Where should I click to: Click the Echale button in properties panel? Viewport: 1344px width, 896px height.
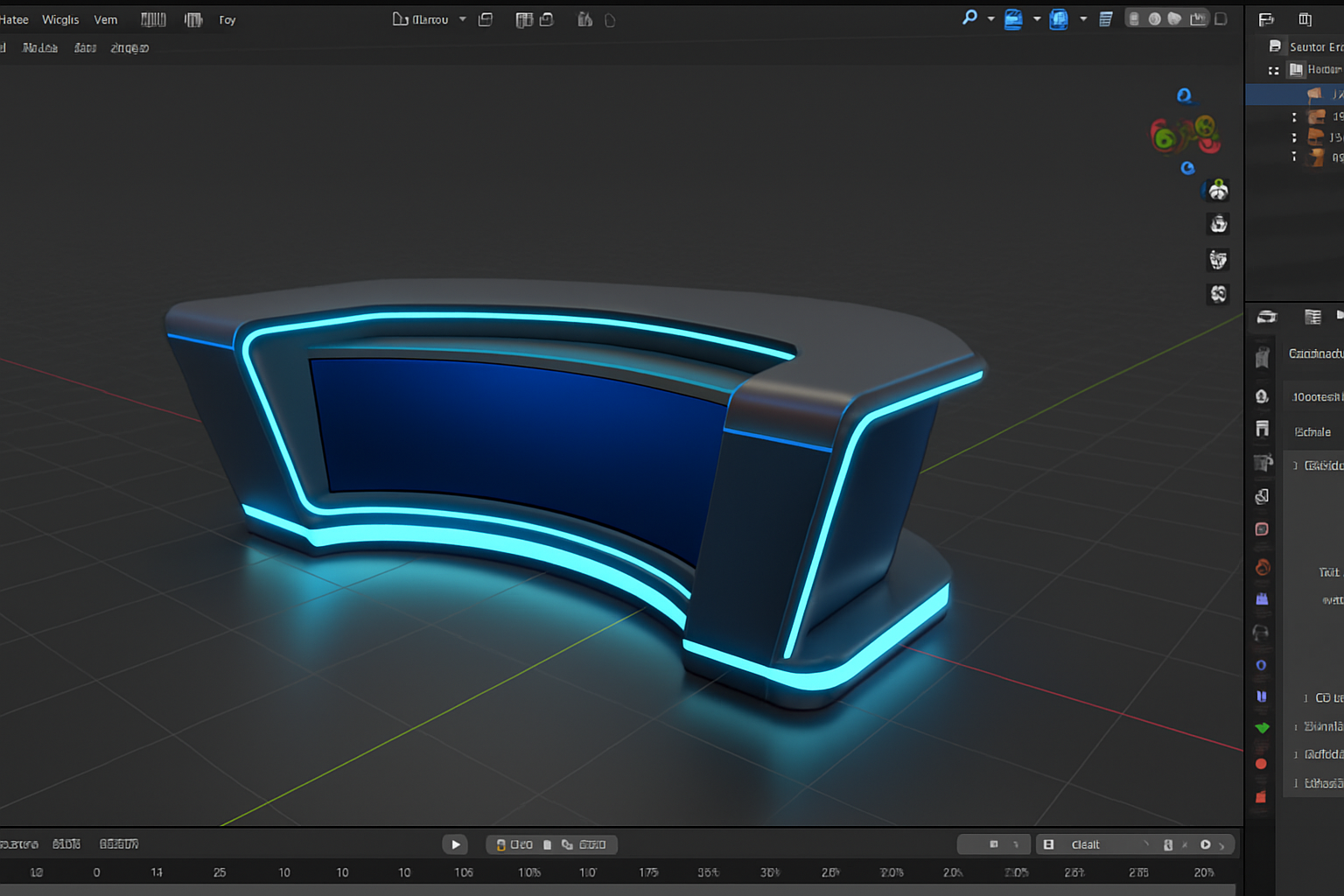tap(1312, 432)
